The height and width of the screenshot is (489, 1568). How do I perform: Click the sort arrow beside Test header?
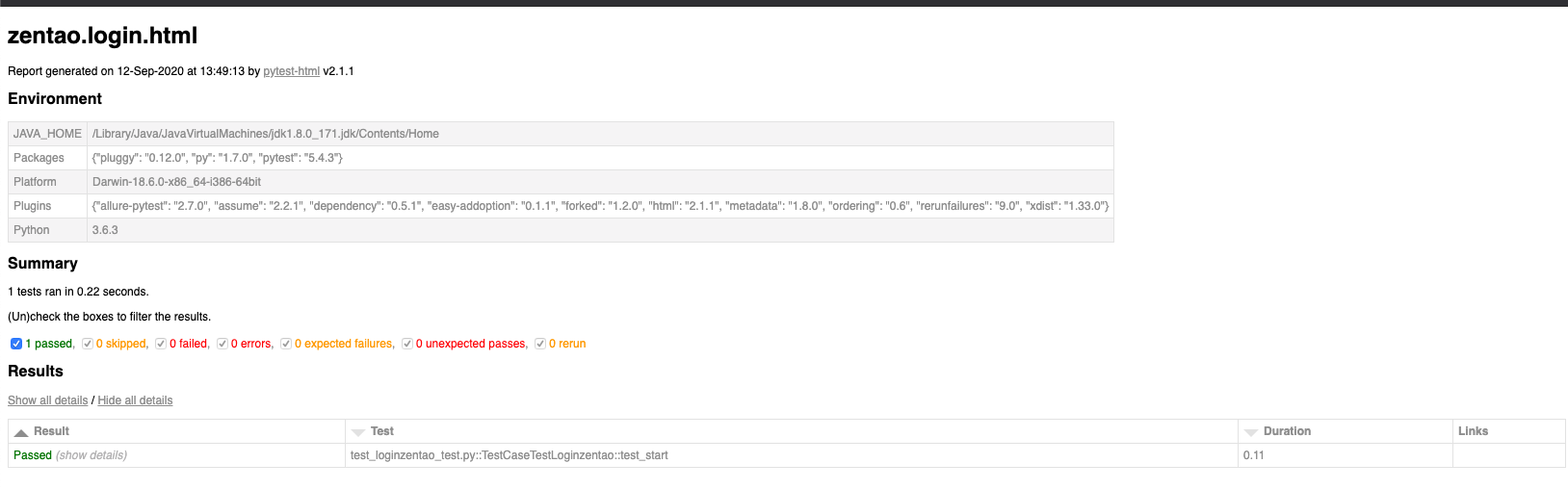click(x=358, y=433)
